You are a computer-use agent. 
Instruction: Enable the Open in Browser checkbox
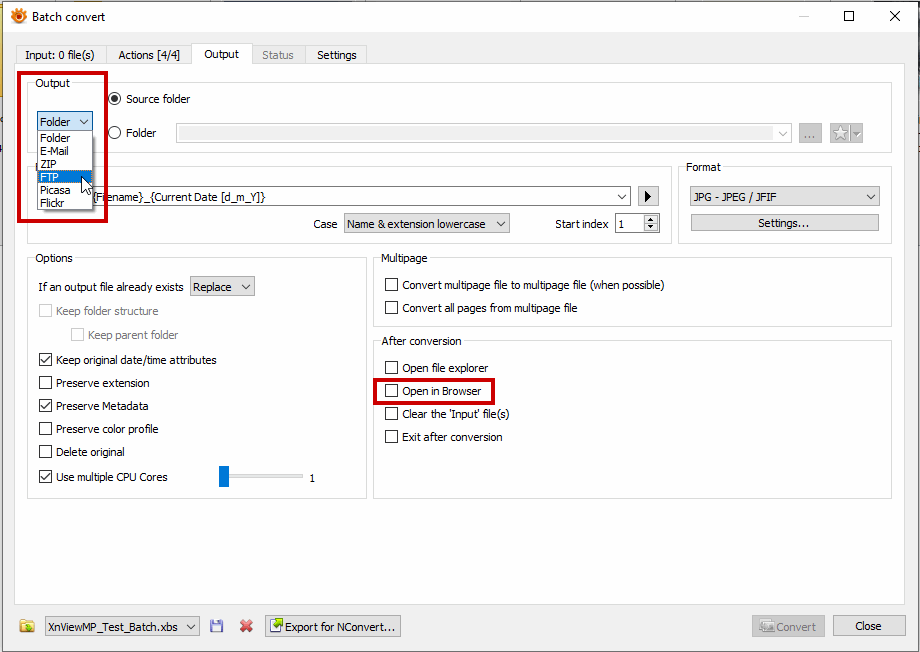coord(392,391)
